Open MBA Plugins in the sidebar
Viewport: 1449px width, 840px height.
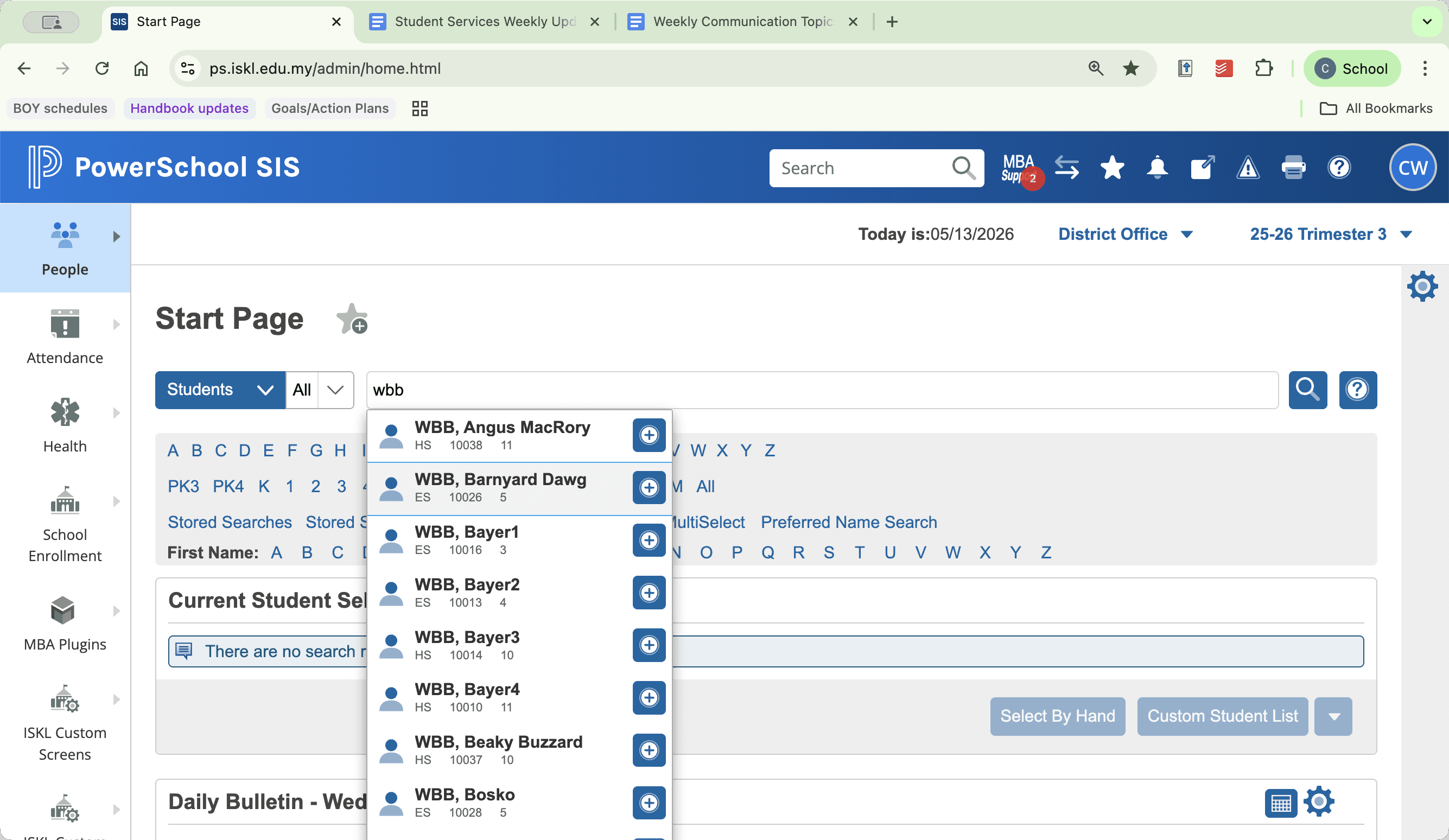[x=65, y=624]
